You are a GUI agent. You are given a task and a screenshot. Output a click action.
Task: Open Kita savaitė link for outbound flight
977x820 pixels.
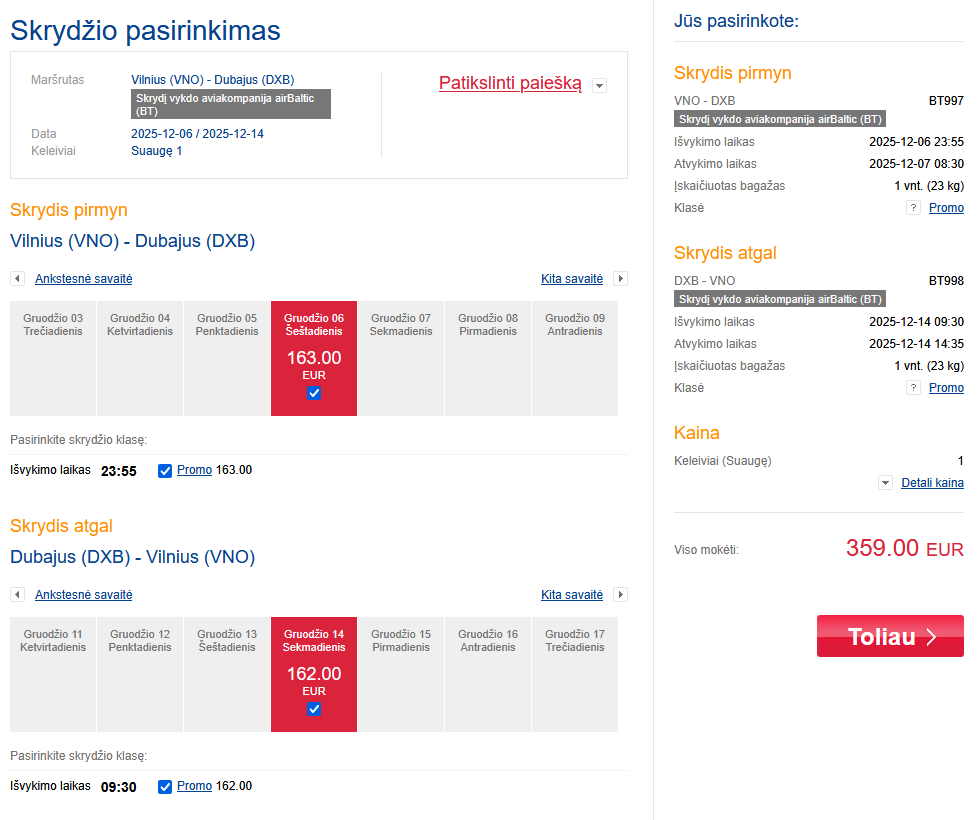click(572, 279)
